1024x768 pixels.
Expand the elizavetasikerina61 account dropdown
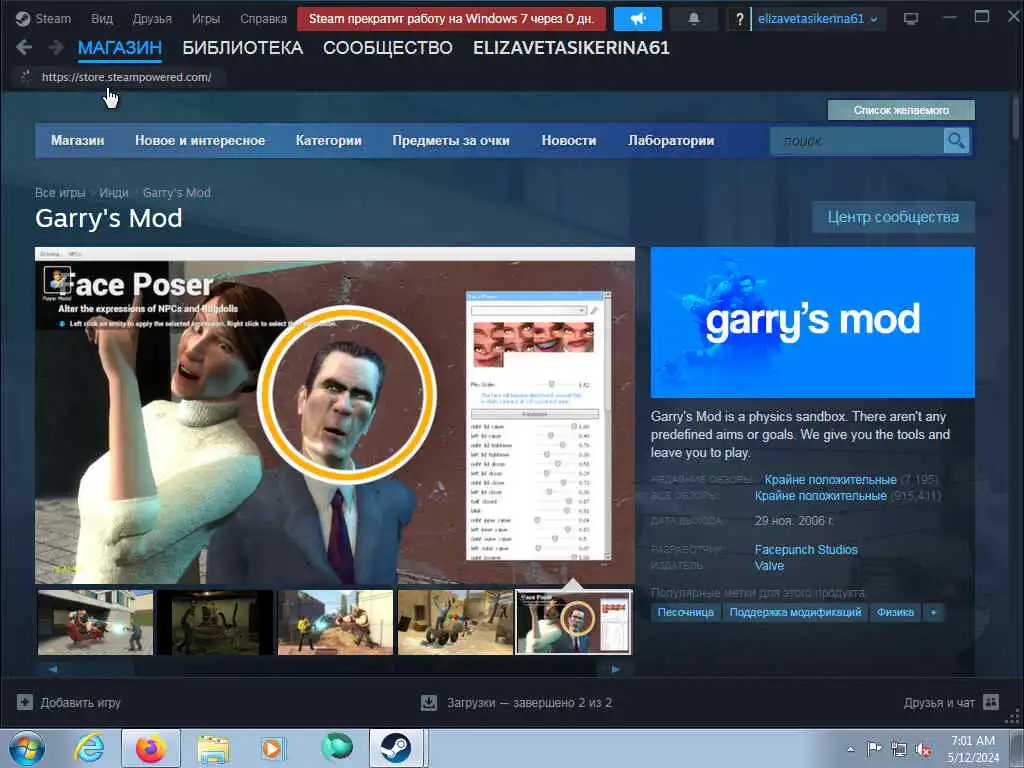(x=818, y=19)
